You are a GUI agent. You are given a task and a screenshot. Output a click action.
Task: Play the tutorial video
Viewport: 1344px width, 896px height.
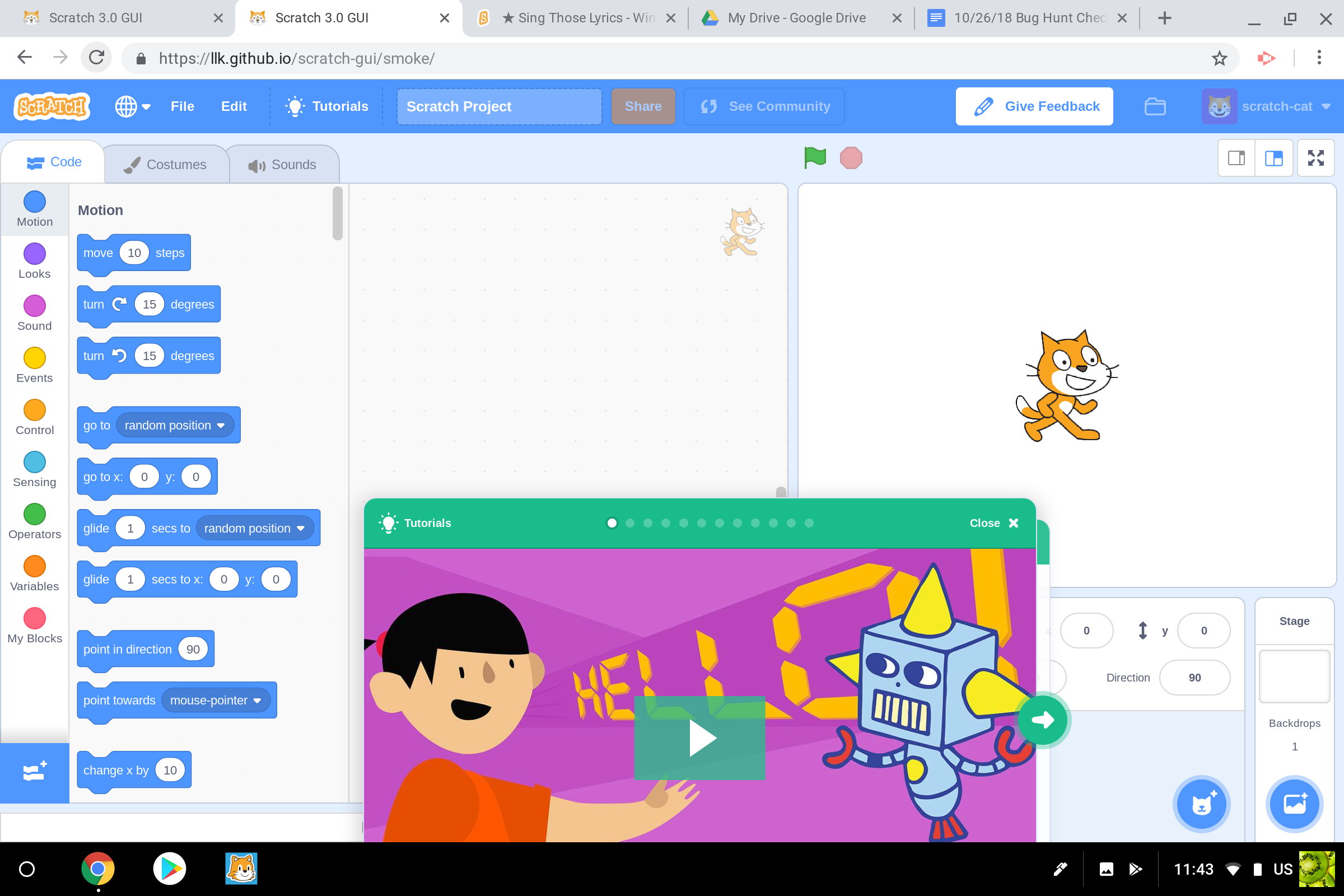point(699,738)
